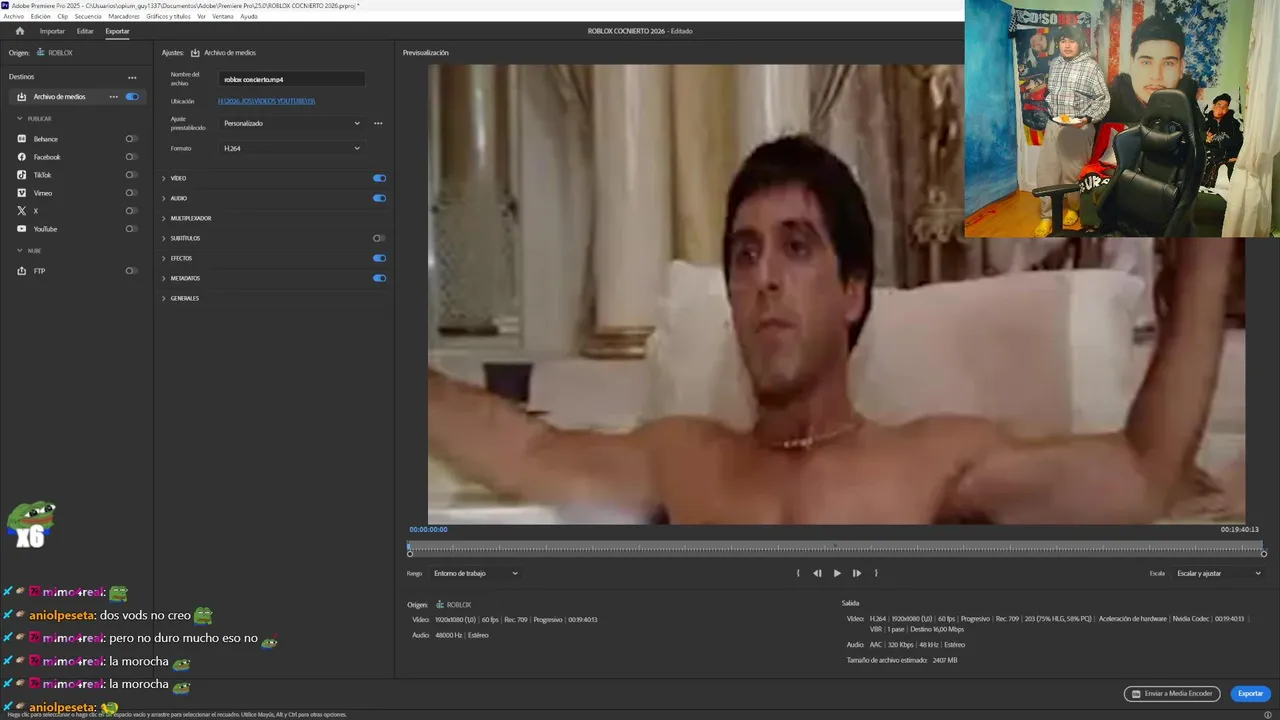1280x720 pixels.
Task: Open the Archivo menu
Action: 13,16
